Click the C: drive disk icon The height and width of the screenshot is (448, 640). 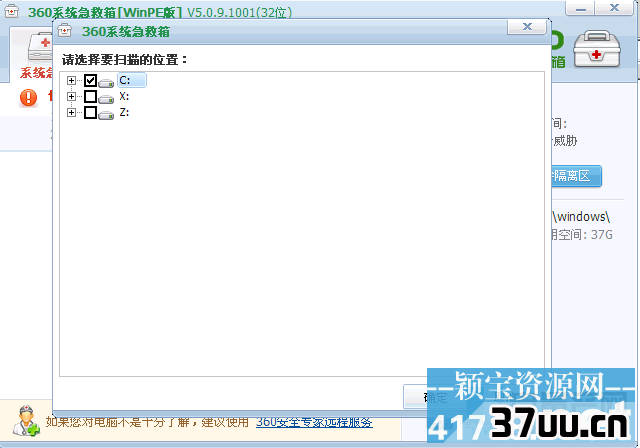point(106,83)
